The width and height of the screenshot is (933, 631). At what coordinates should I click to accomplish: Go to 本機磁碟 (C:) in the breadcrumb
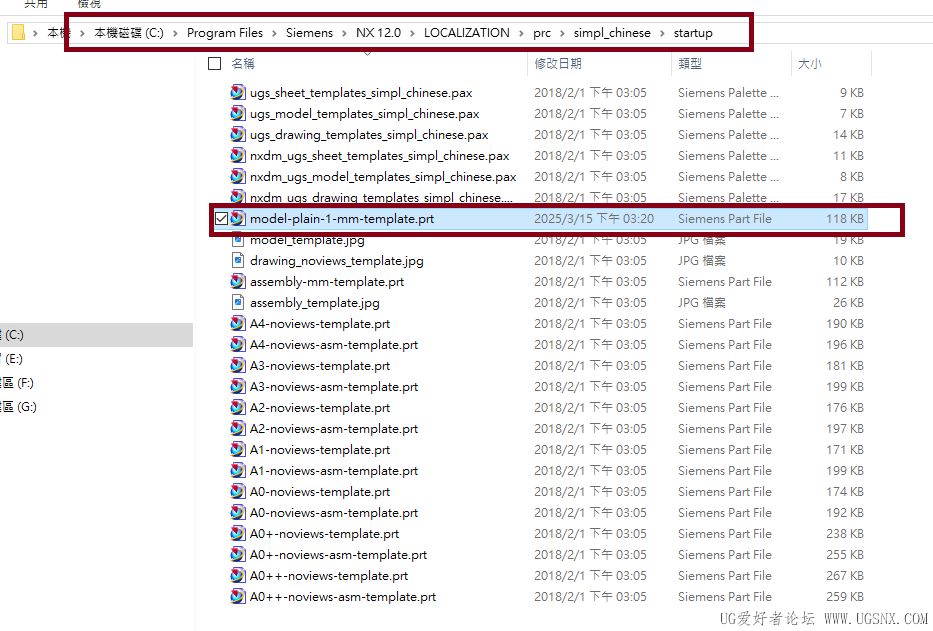click(x=129, y=33)
